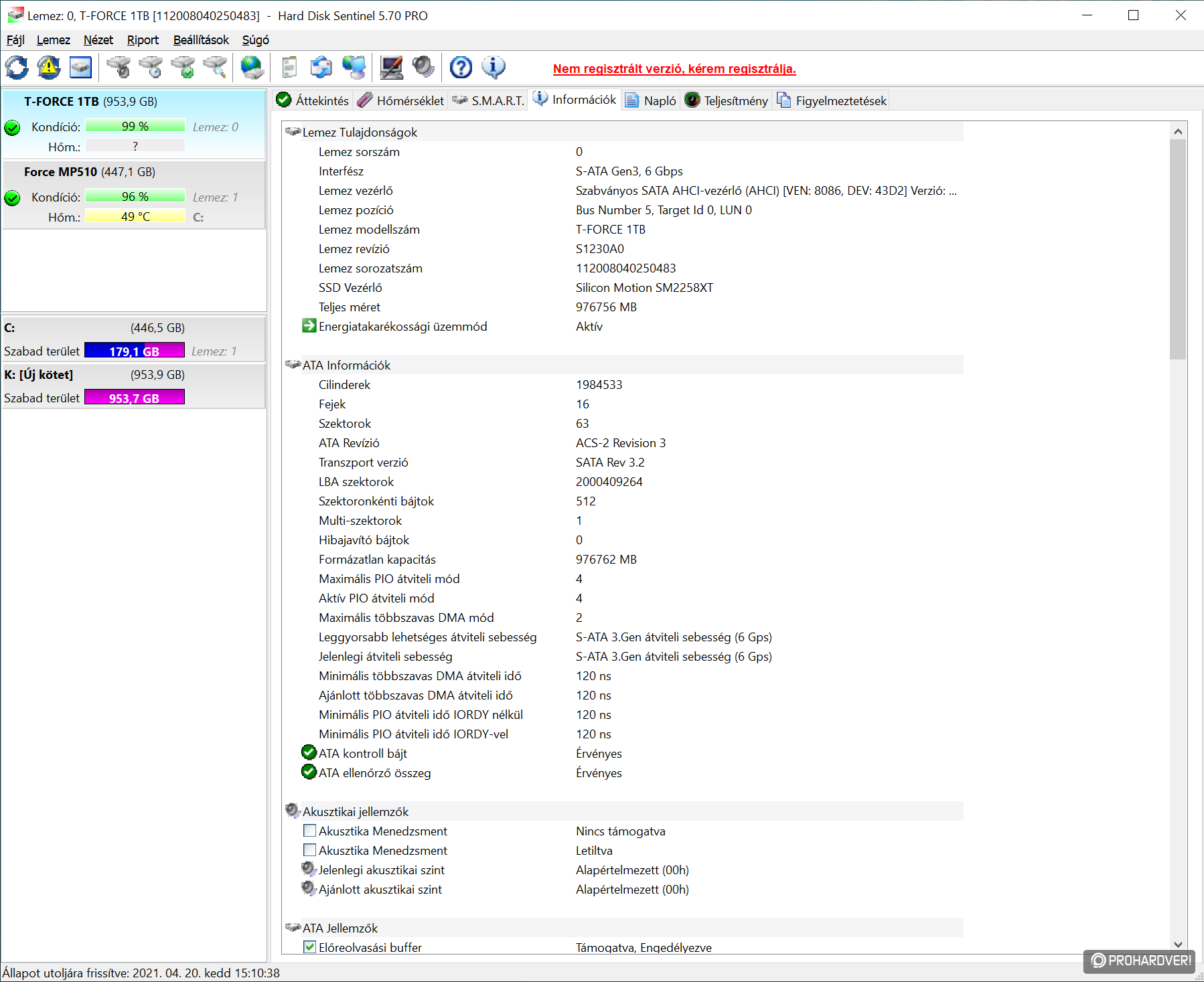
Task: Toggle the disk panel view icon
Action: (x=81, y=68)
